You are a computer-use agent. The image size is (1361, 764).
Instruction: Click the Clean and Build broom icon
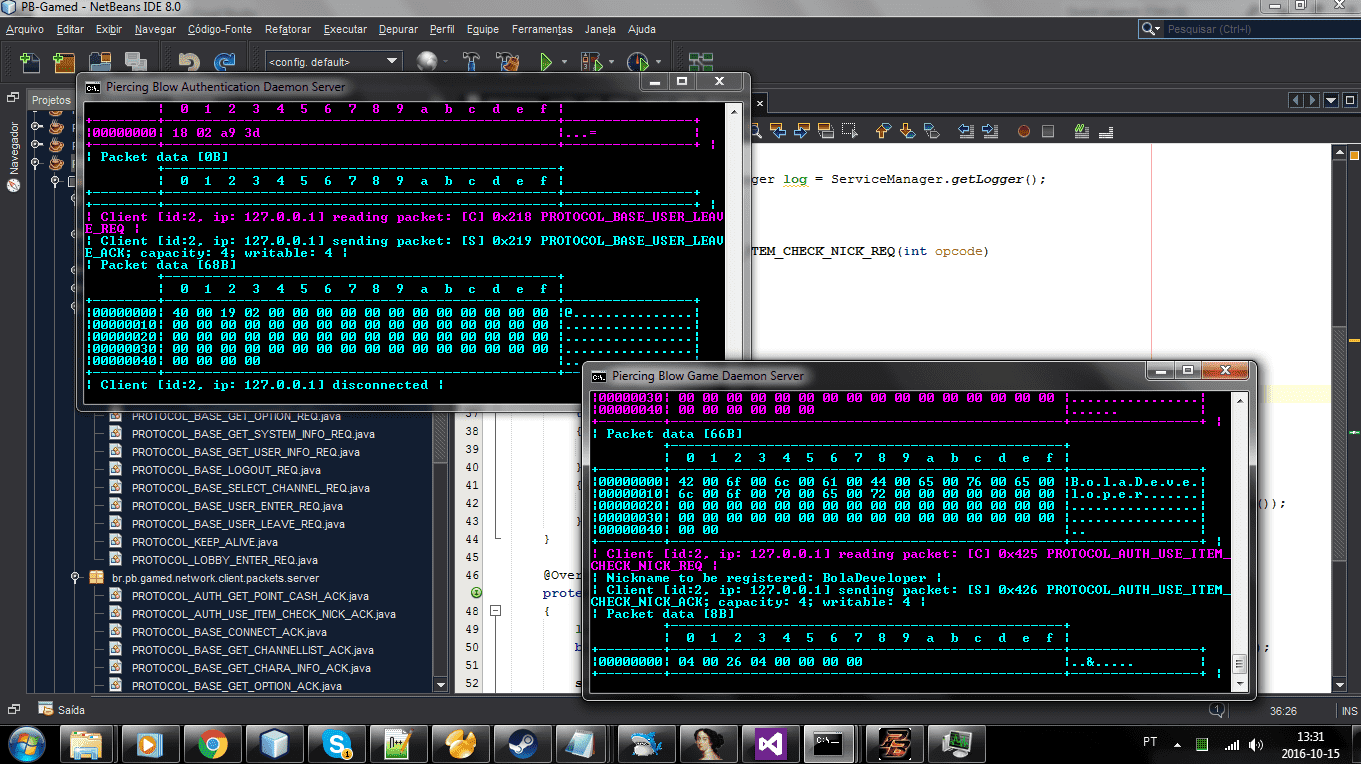tap(509, 62)
